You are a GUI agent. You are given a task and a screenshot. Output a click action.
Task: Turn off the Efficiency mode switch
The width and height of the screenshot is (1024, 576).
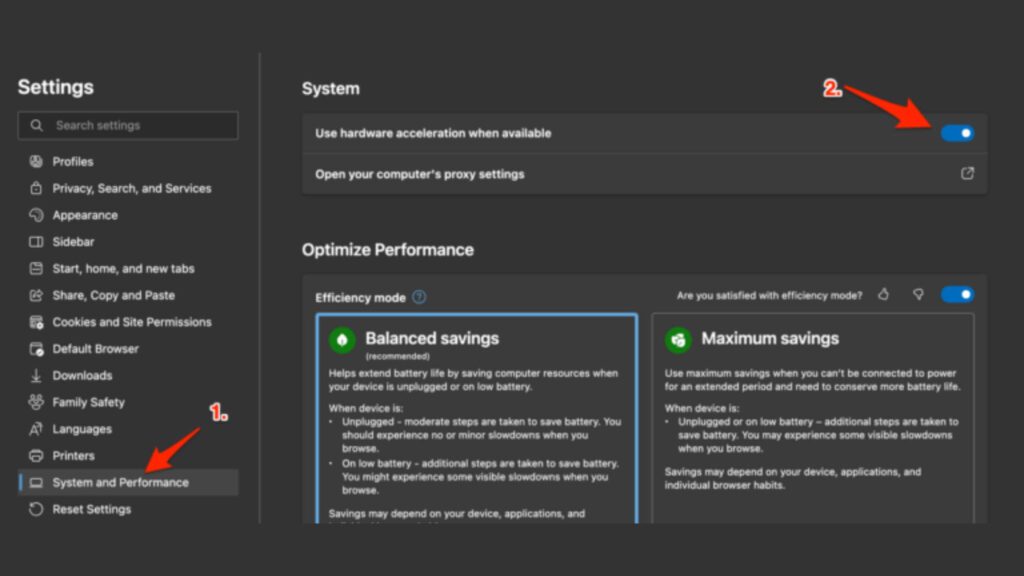957,295
